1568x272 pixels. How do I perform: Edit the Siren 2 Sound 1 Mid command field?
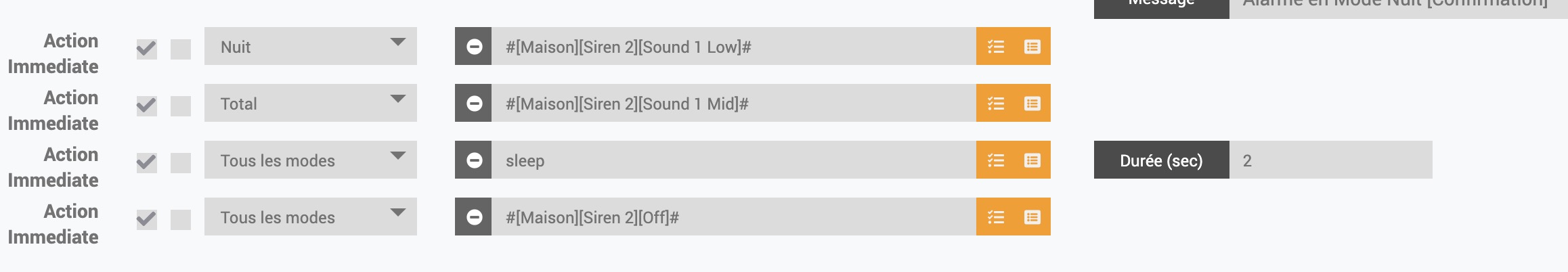point(734,103)
